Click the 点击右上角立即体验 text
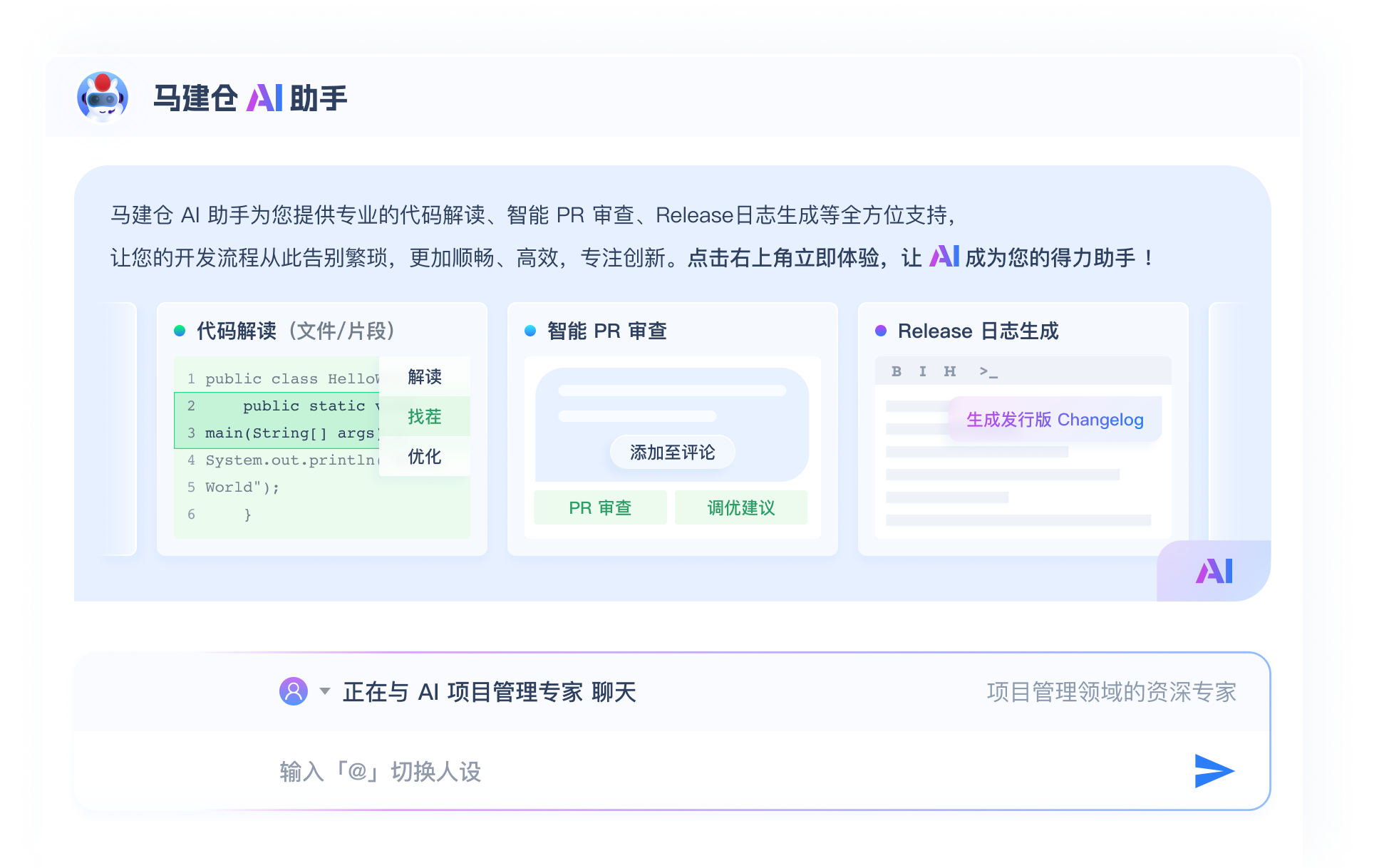1374x868 pixels. click(x=783, y=257)
